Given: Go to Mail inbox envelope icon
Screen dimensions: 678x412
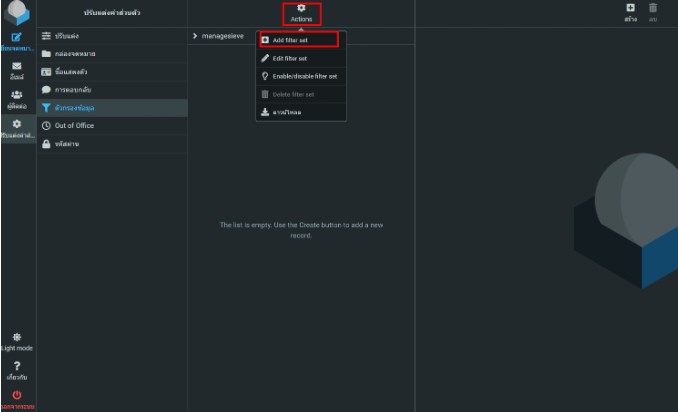Looking at the screenshot, I should (17, 69).
